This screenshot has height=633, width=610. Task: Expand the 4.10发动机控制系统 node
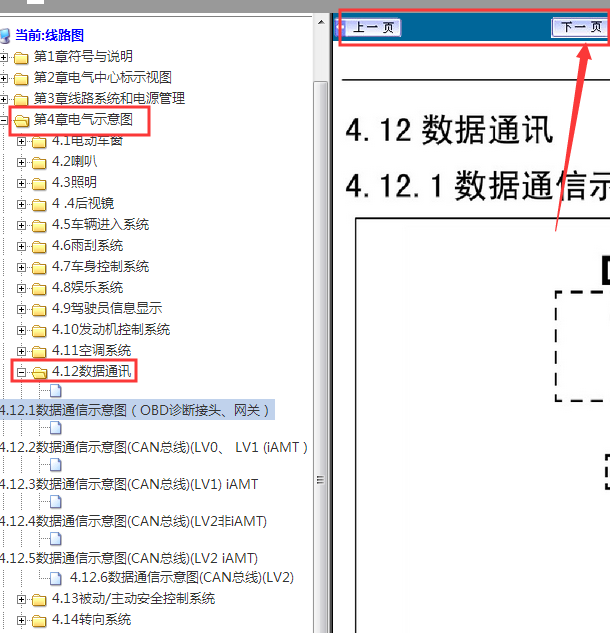tap(21, 330)
